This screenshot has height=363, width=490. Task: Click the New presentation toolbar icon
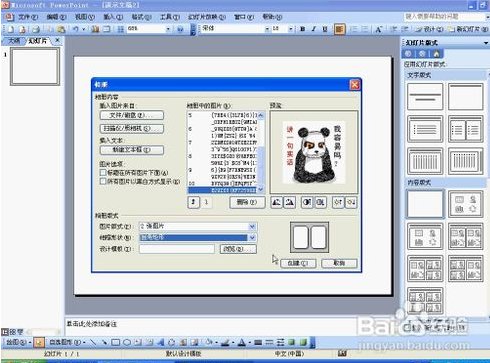(x=10, y=29)
